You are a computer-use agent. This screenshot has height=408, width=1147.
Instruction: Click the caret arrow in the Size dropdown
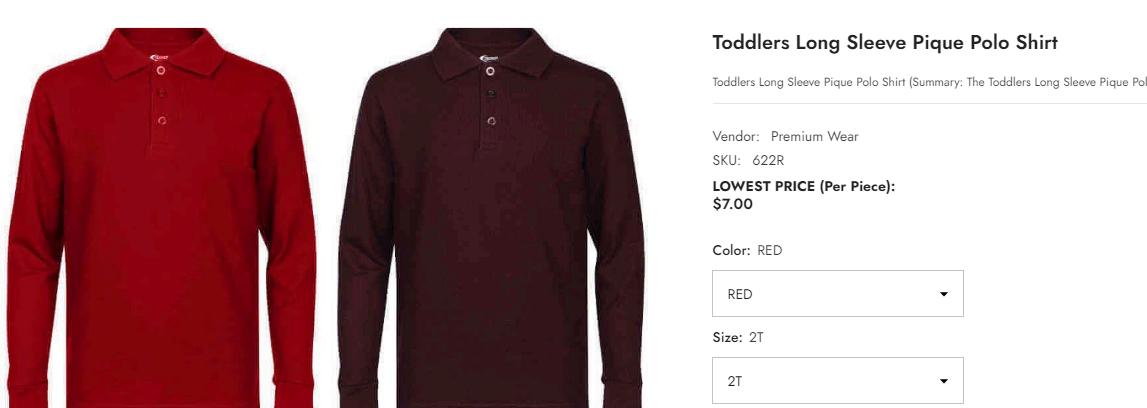point(944,381)
